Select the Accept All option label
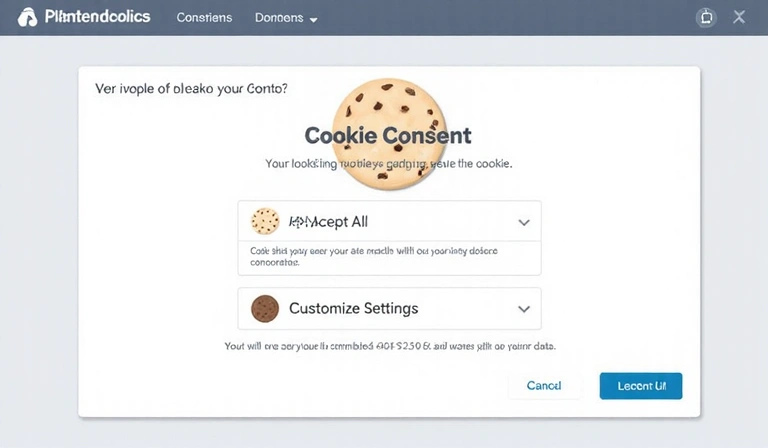768x448 pixels. pyautogui.click(x=335, y=221)
